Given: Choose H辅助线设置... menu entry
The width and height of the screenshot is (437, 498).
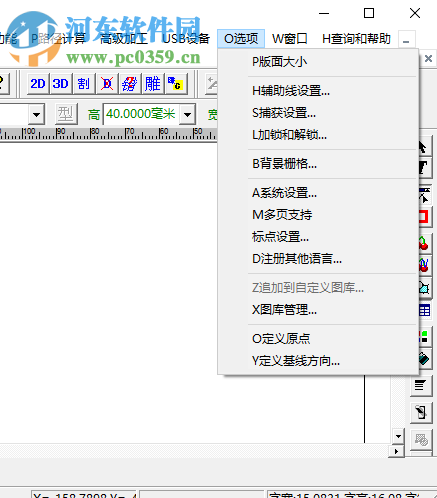Looking at the screenshot, I should coord(318,91).
